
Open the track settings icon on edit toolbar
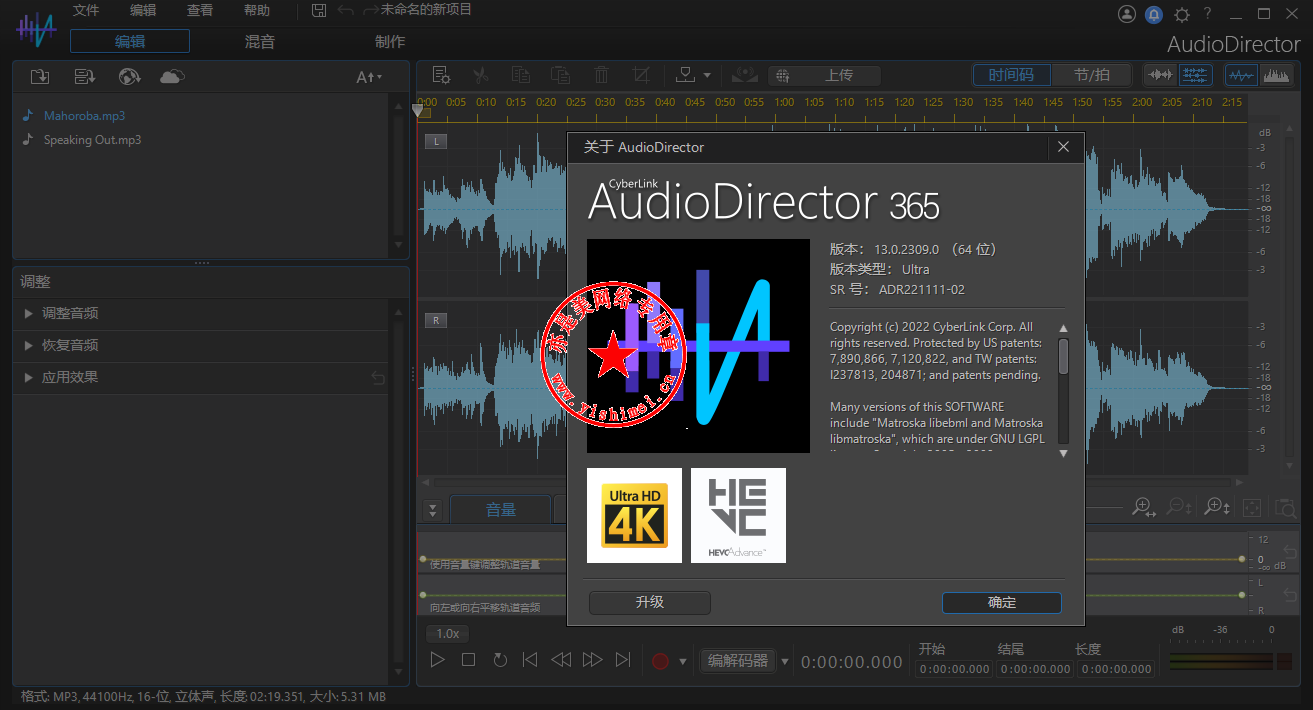(x=441, y=75)
